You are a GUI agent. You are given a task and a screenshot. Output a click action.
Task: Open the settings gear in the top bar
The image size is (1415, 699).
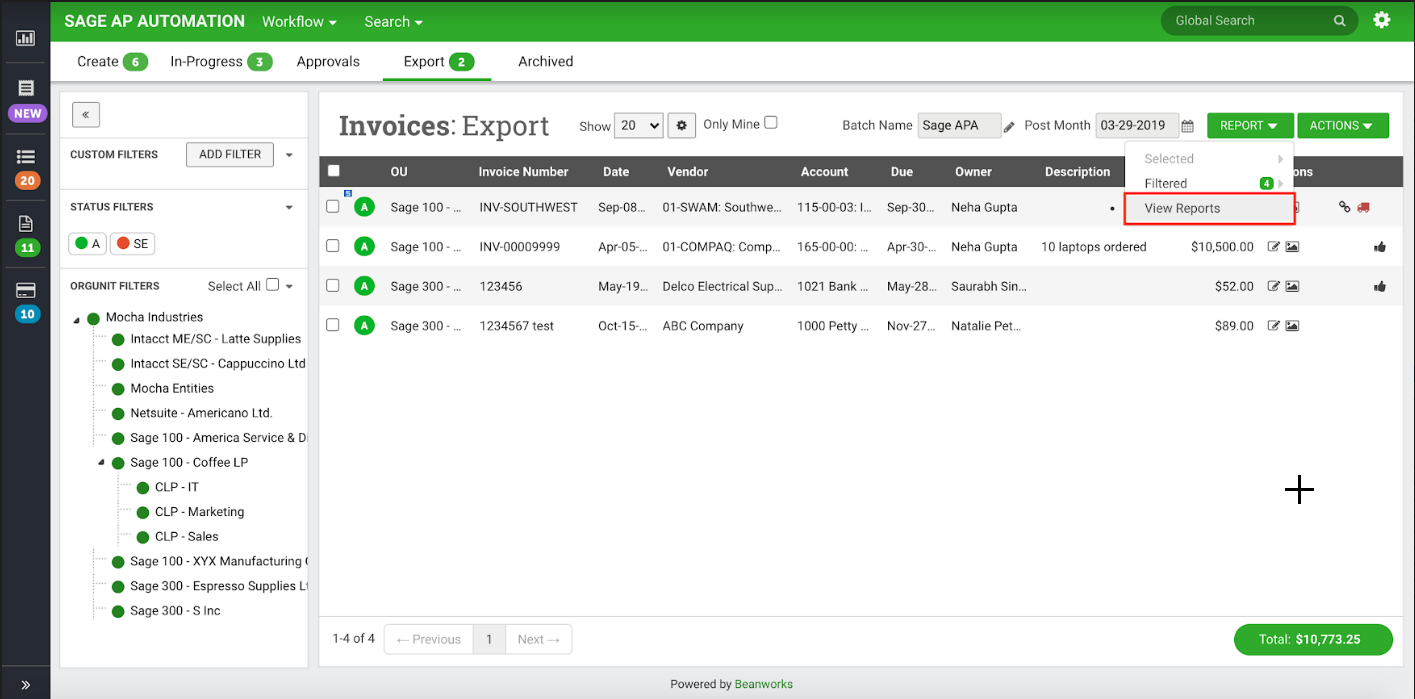(x=1381, y=20)
